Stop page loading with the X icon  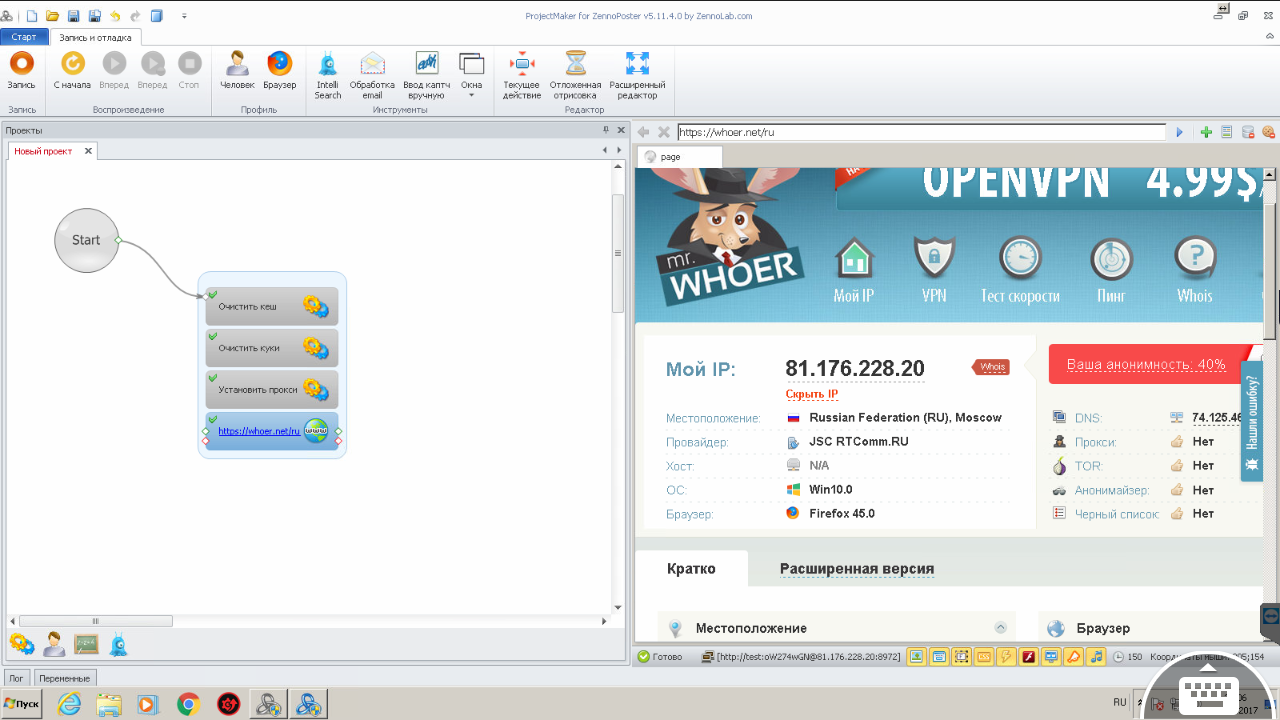(663, 132)
